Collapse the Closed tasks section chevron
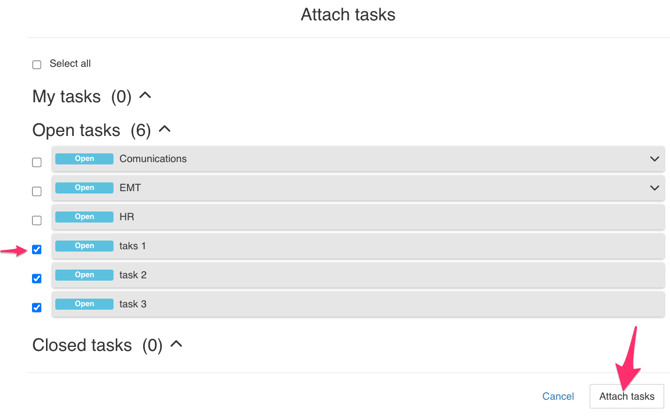 click(176, 344)
